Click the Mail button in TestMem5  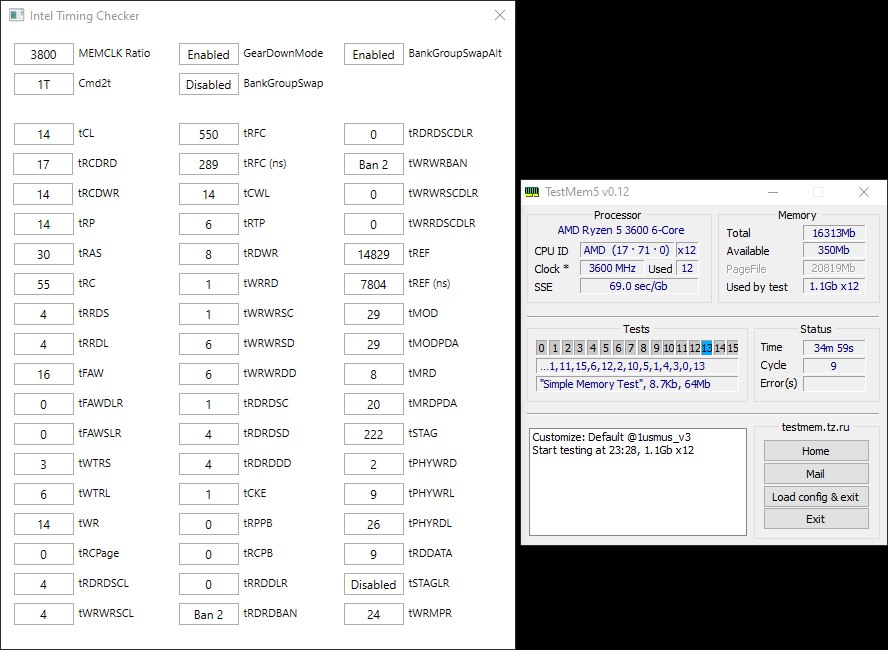[816, 474]
